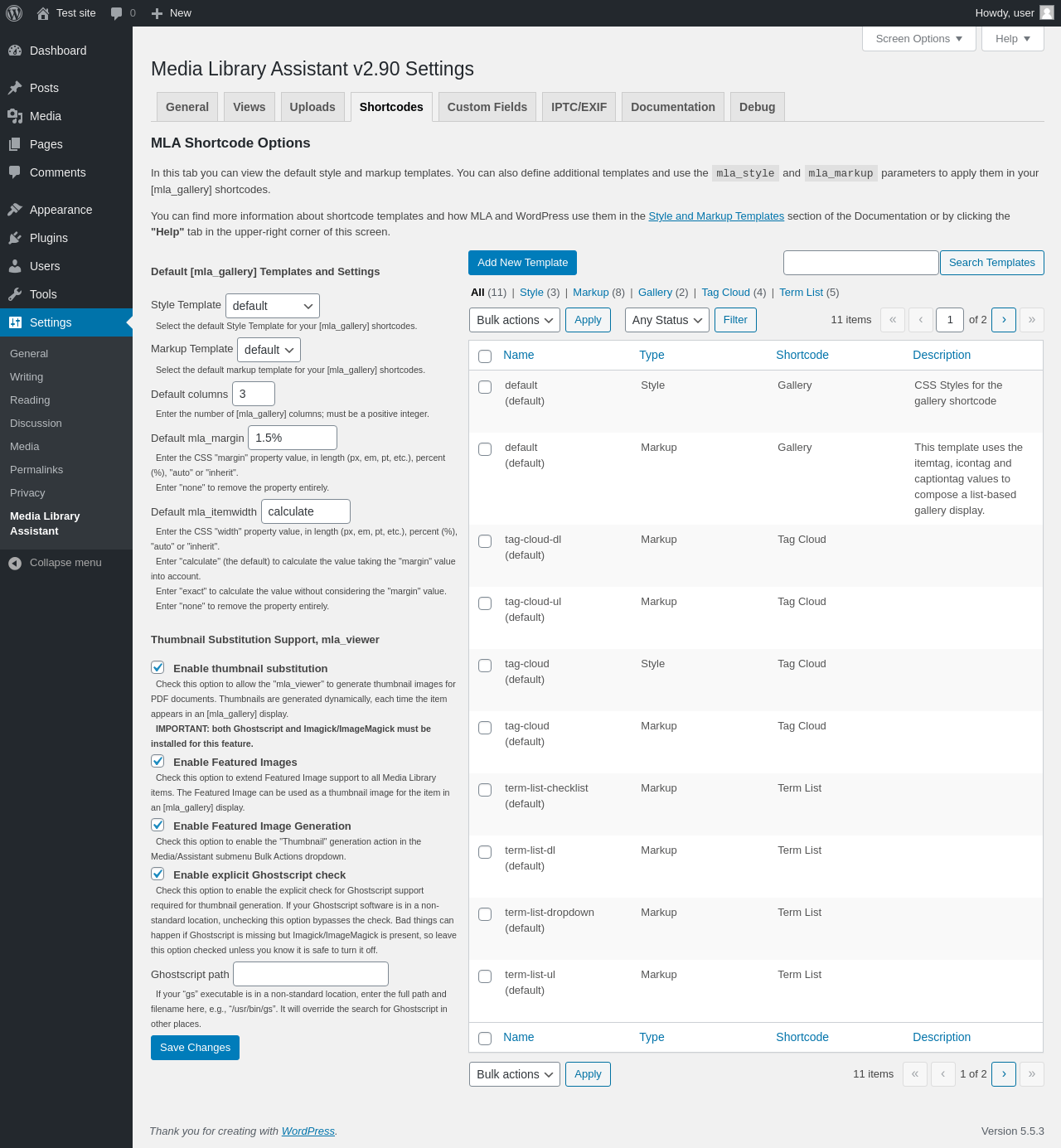The width and height of the screenshot is (1061, 1148).
Task: Open Style and Markup Templates link
Action: 716,216
